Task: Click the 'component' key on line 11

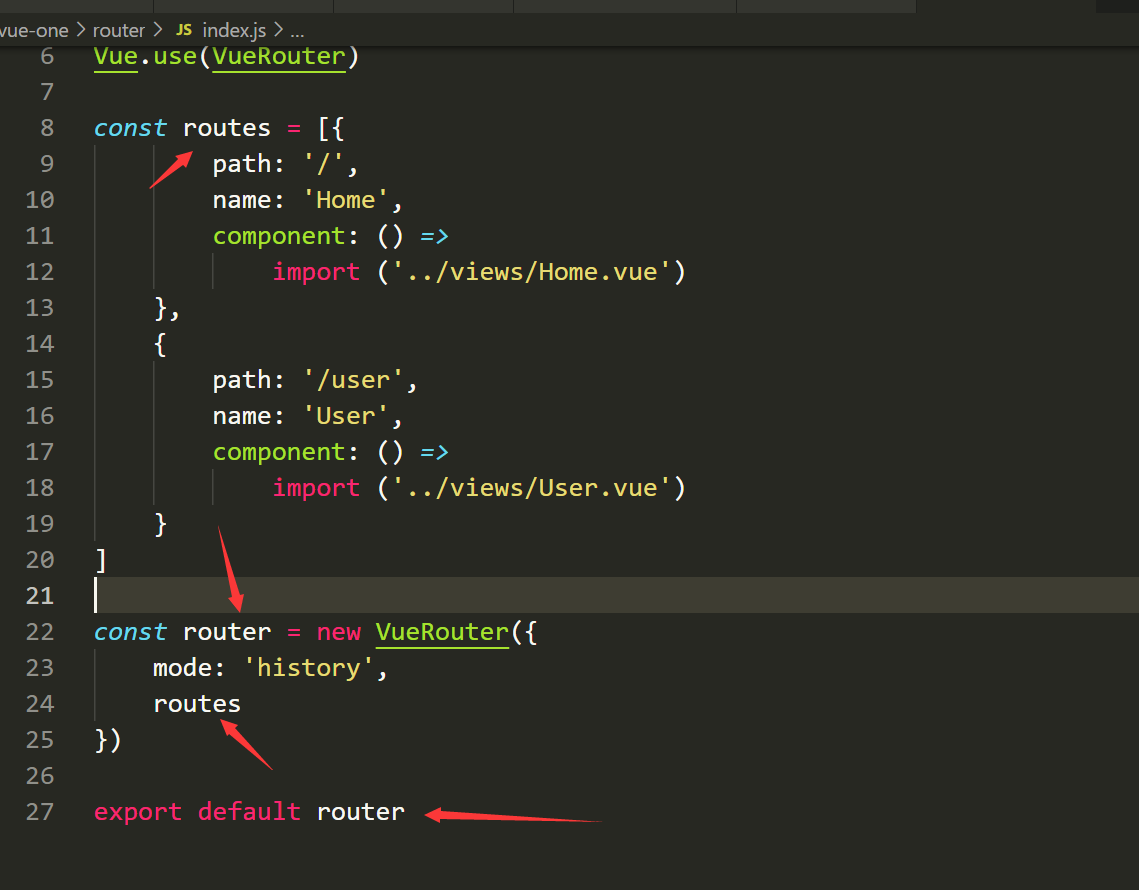Action: (x=279, y=236)
